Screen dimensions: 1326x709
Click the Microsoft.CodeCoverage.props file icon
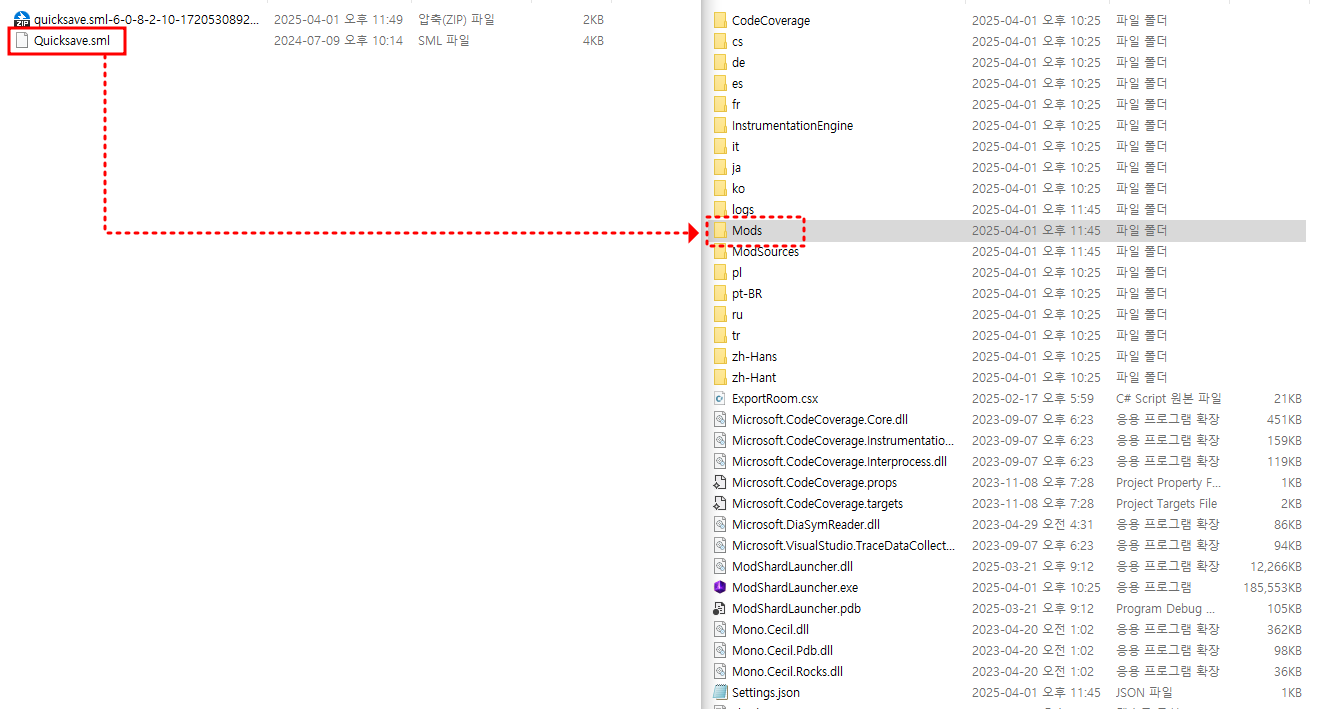[x=720, y=482]
